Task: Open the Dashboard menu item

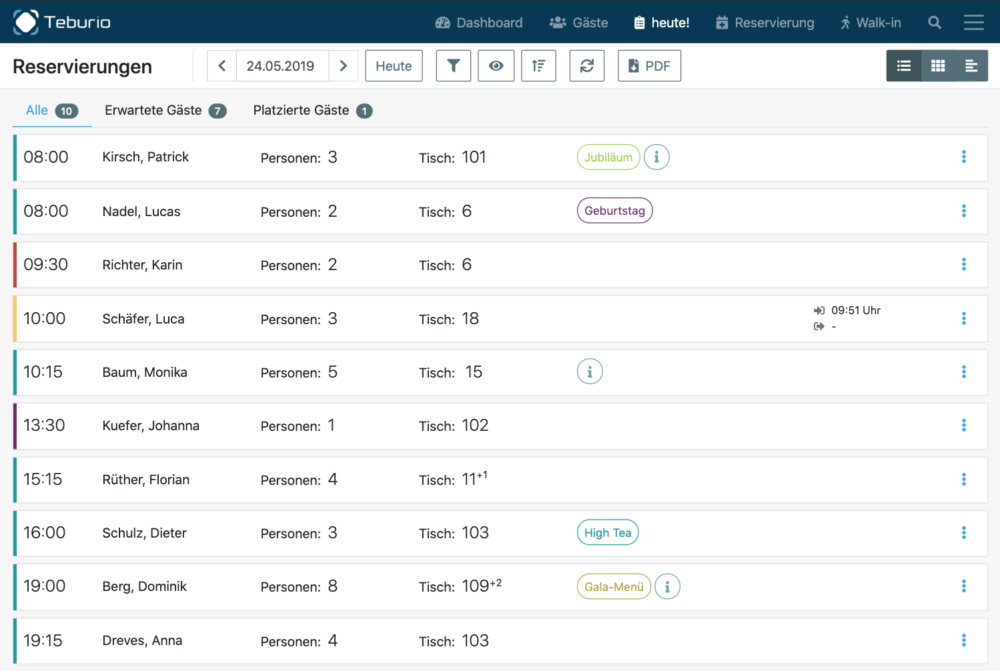Action: pos(479,23)
